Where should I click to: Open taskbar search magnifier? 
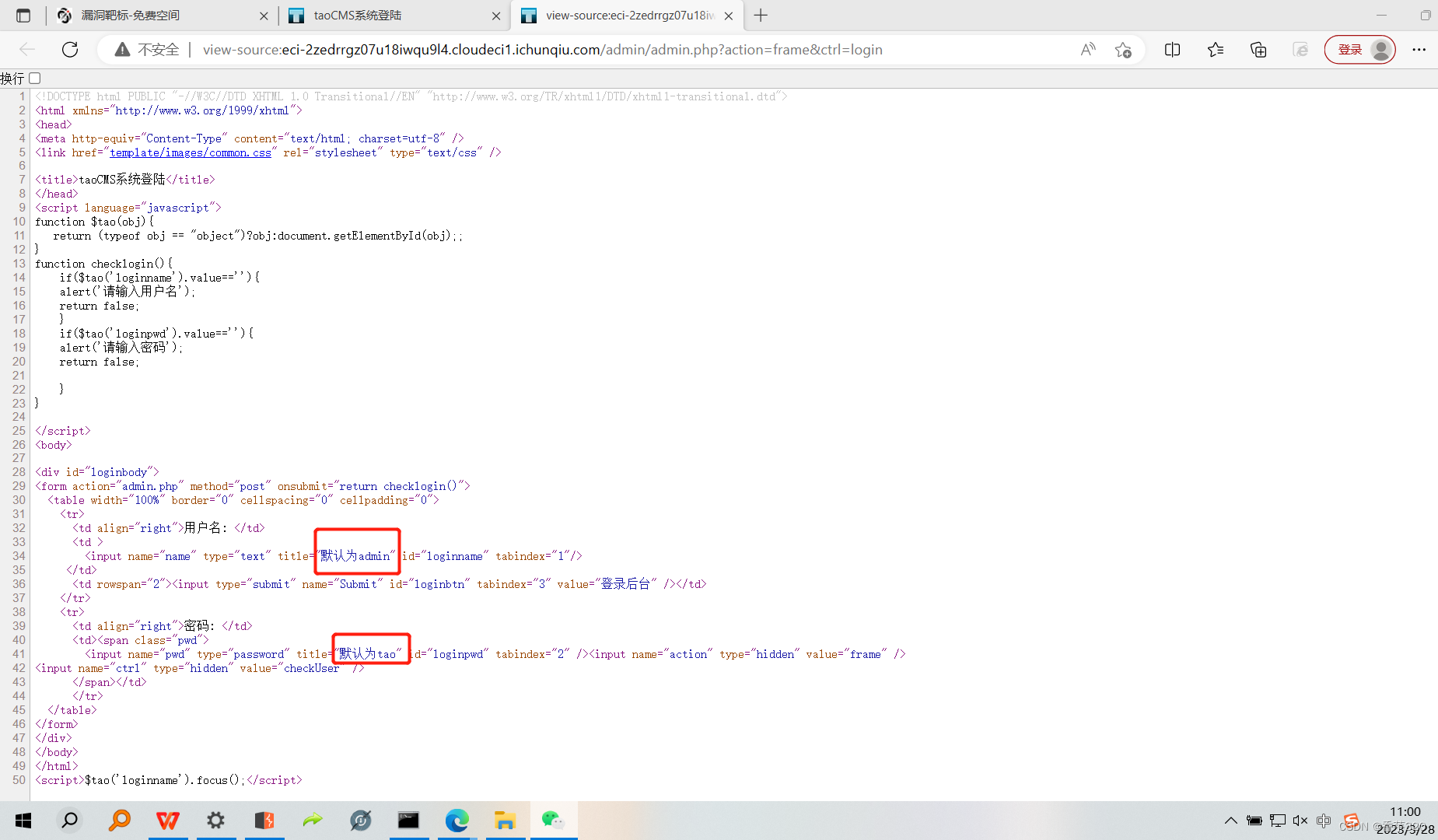[70, 821]
